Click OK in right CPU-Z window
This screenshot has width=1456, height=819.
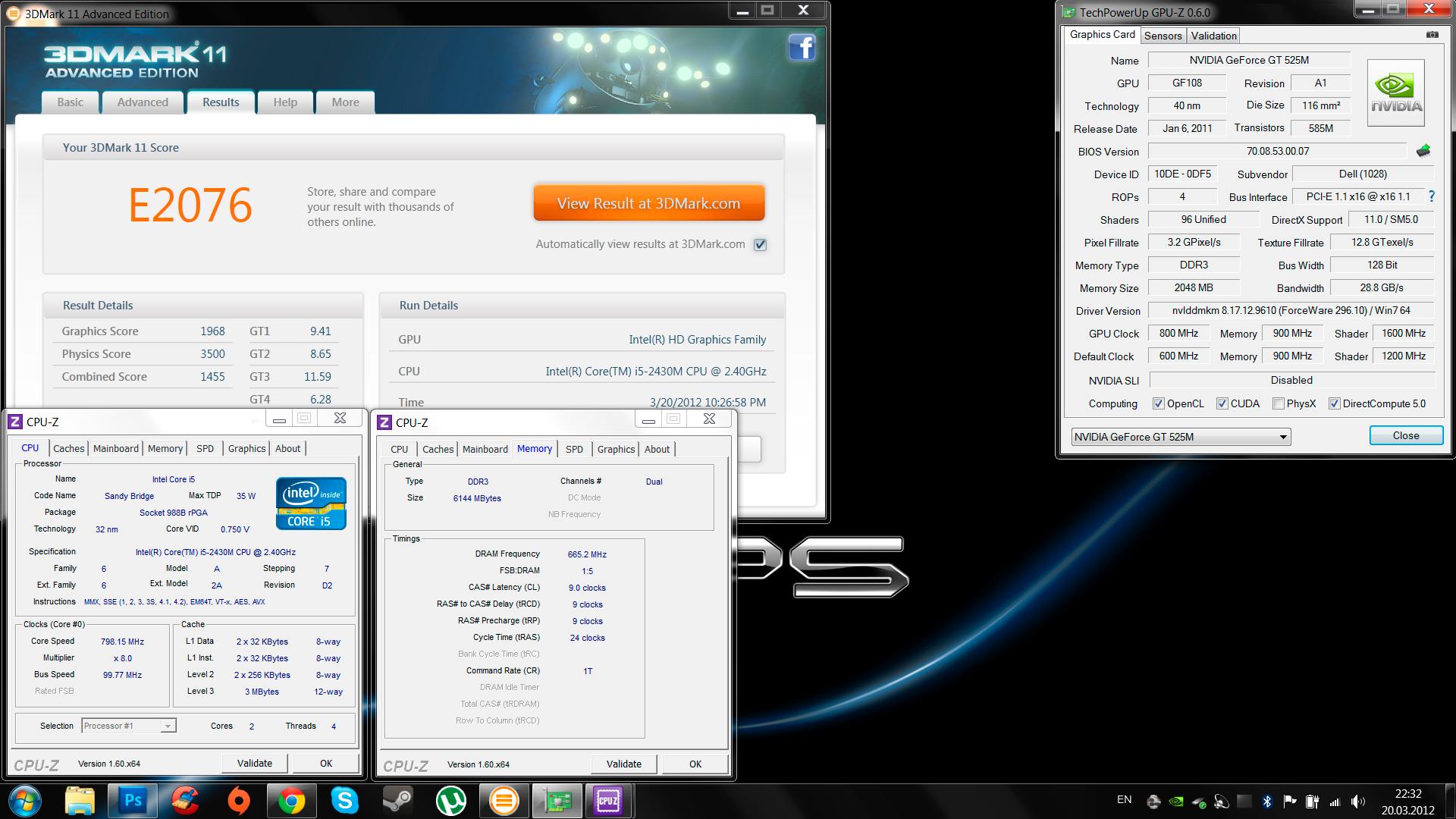coord(695,764)
